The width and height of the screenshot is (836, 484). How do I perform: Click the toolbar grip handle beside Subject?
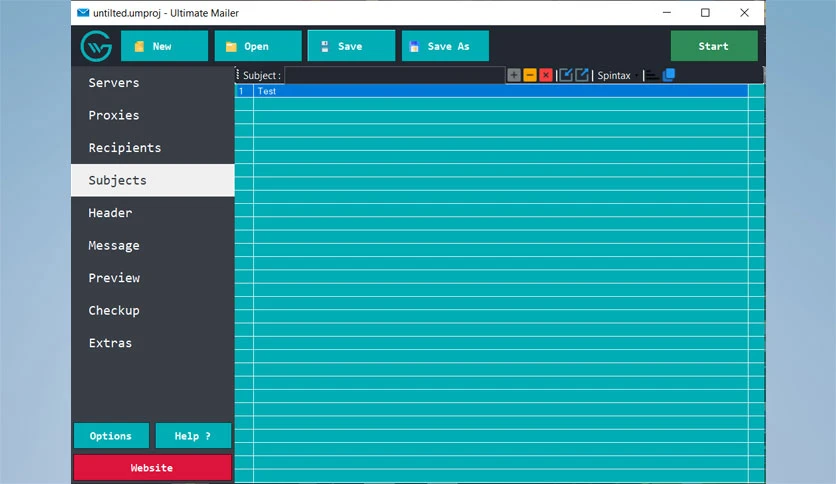point(238,75)
